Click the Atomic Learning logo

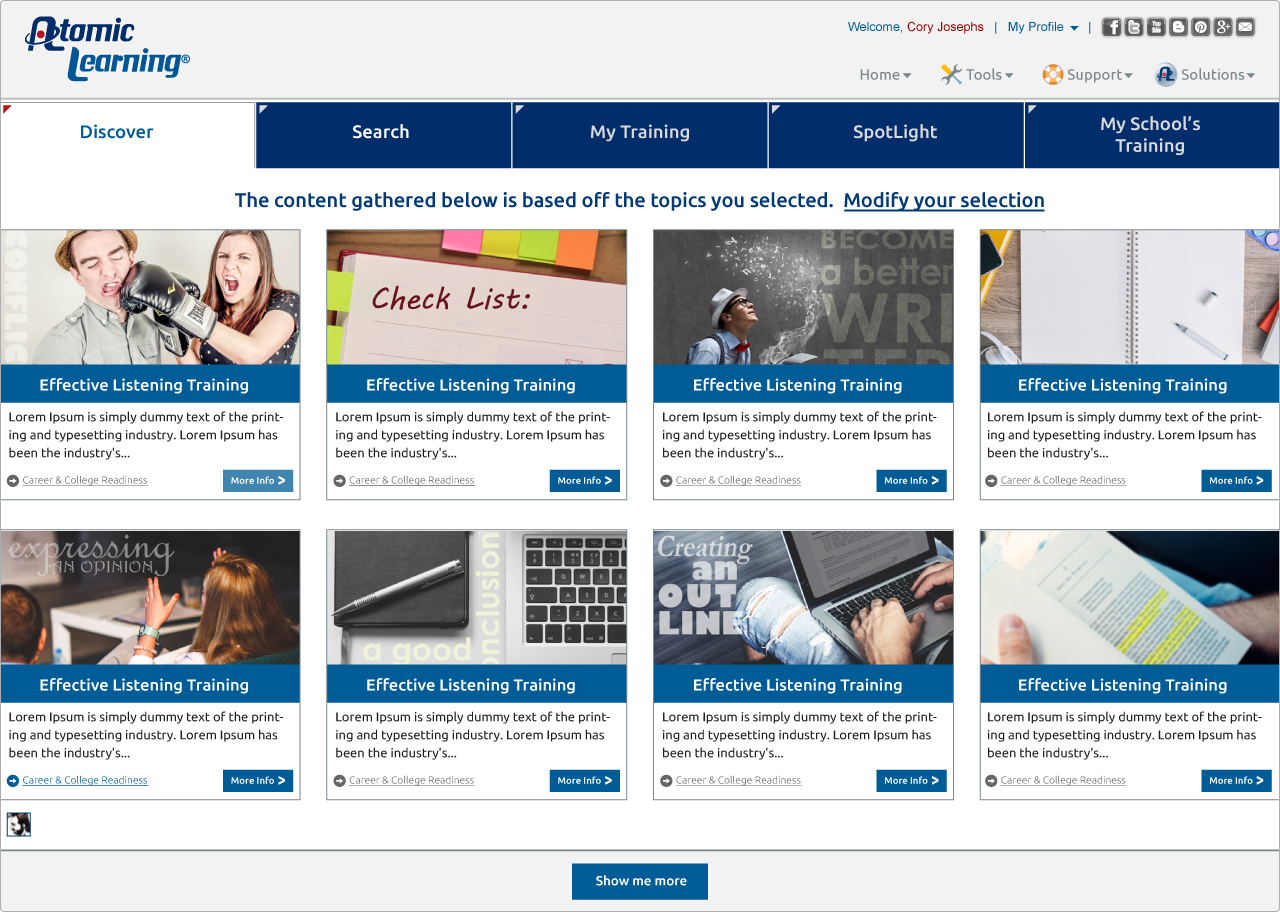107,49
